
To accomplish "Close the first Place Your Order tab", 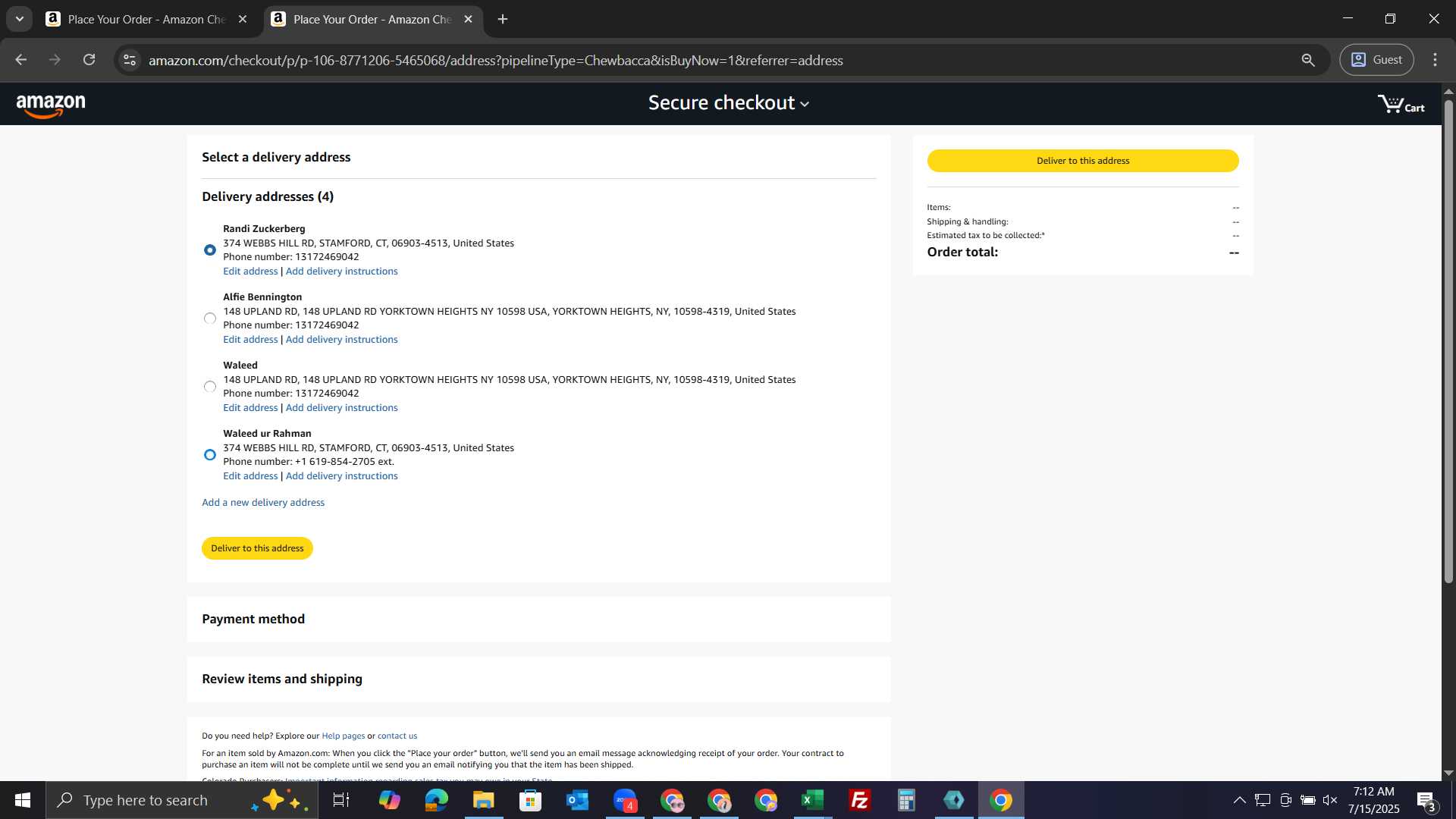I will [x=243, y=20].
